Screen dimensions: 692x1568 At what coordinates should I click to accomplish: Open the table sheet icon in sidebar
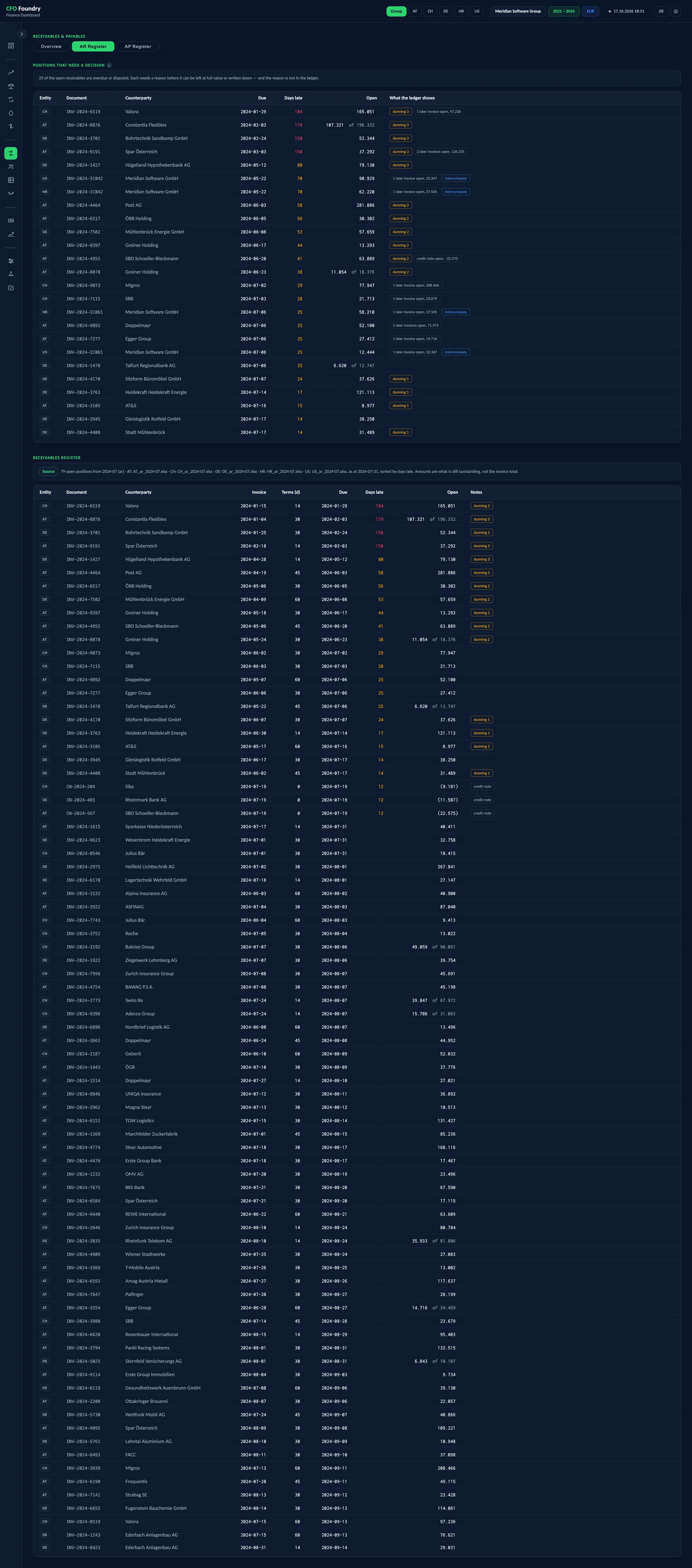point(11,180)
